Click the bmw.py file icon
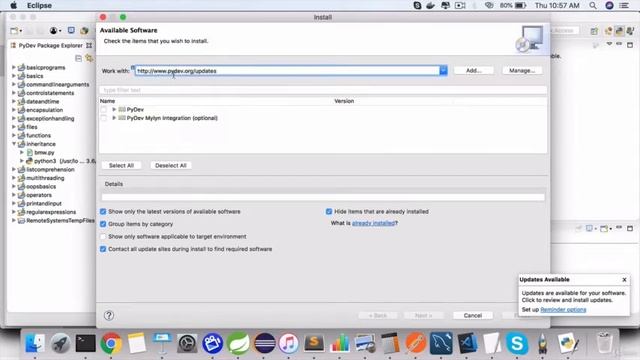The image size is (640, 360). click(x=30, y=152)
